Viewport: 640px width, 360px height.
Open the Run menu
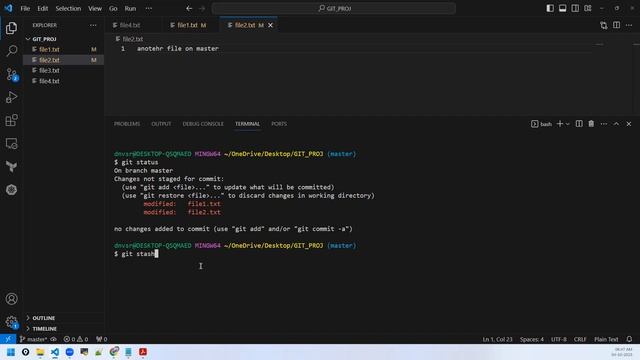[x=130, y=8]
